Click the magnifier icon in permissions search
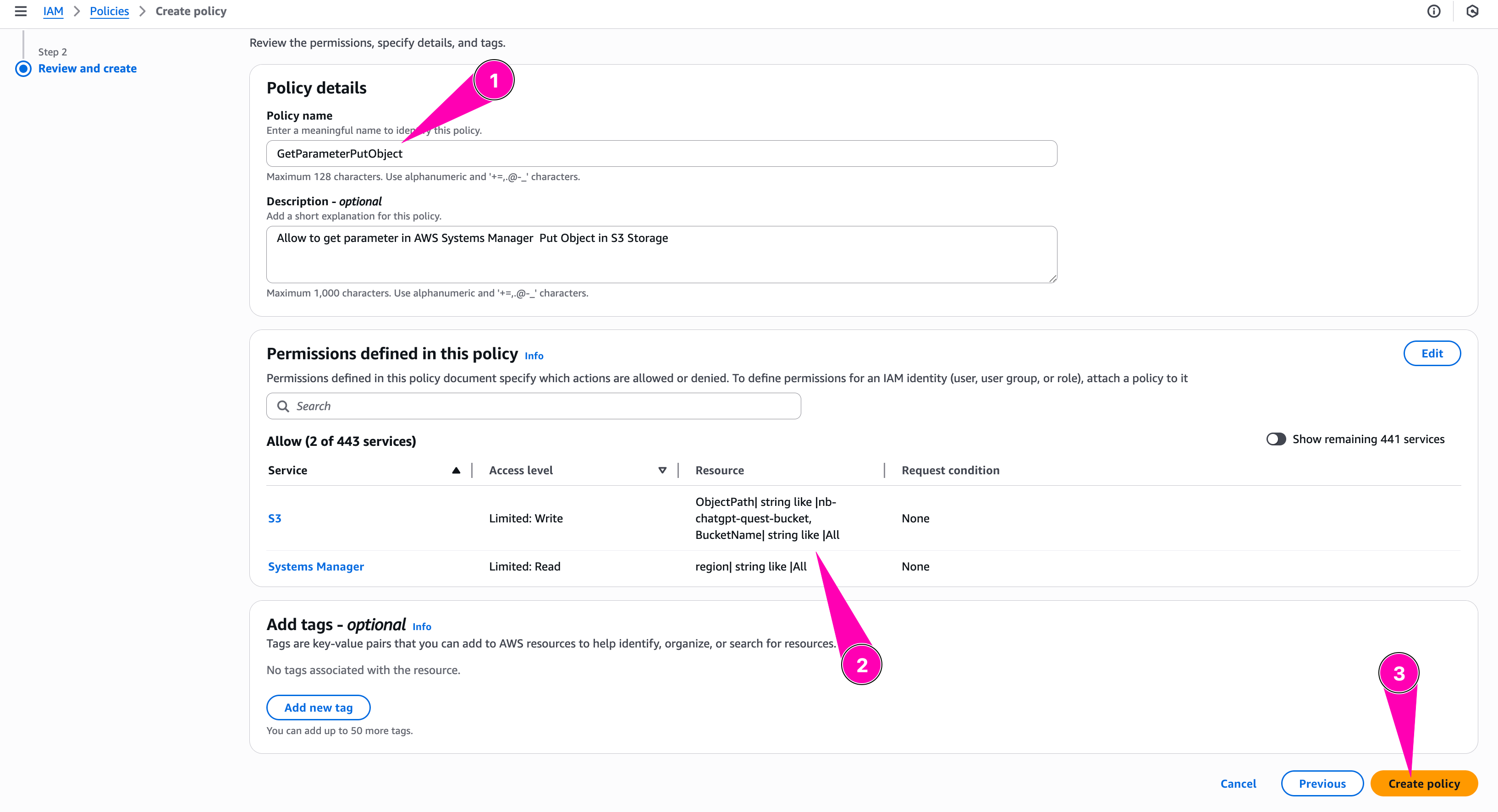Screen dimensions: 1498x812 tap(283, 406)
